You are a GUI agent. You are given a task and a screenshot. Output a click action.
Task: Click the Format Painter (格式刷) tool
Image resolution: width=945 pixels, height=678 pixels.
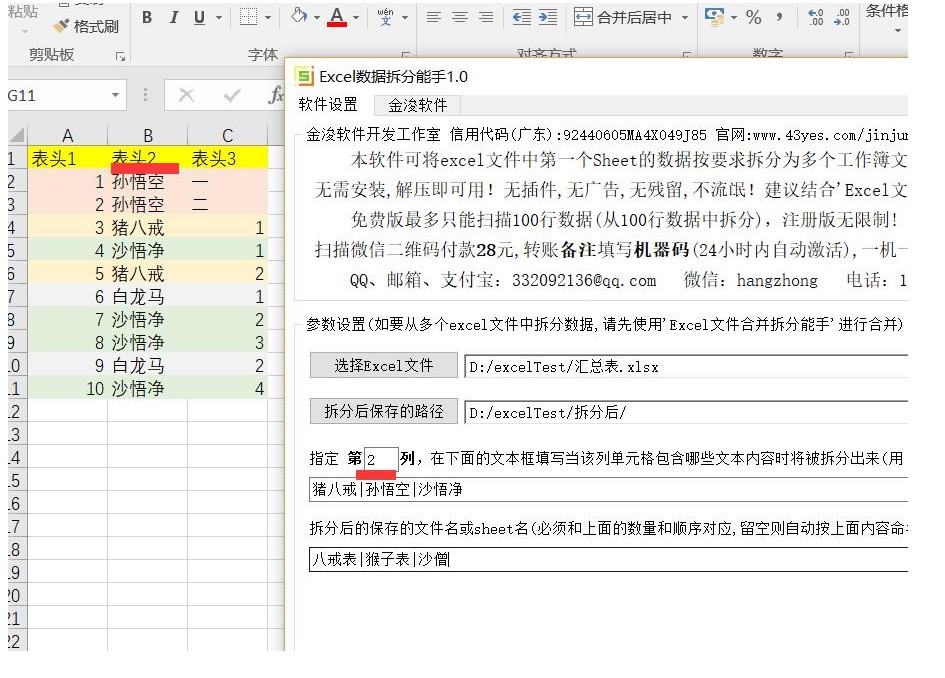coord(86,27)
